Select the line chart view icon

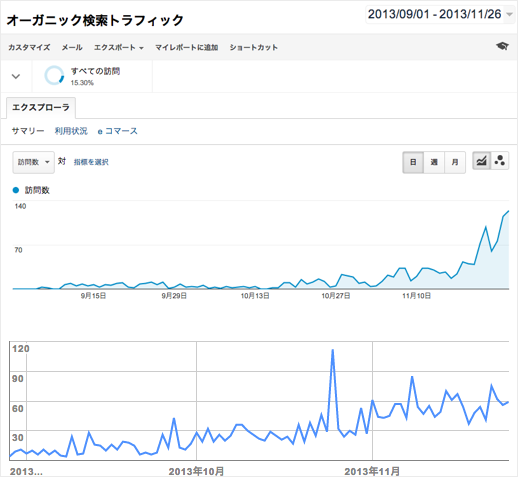481,161
